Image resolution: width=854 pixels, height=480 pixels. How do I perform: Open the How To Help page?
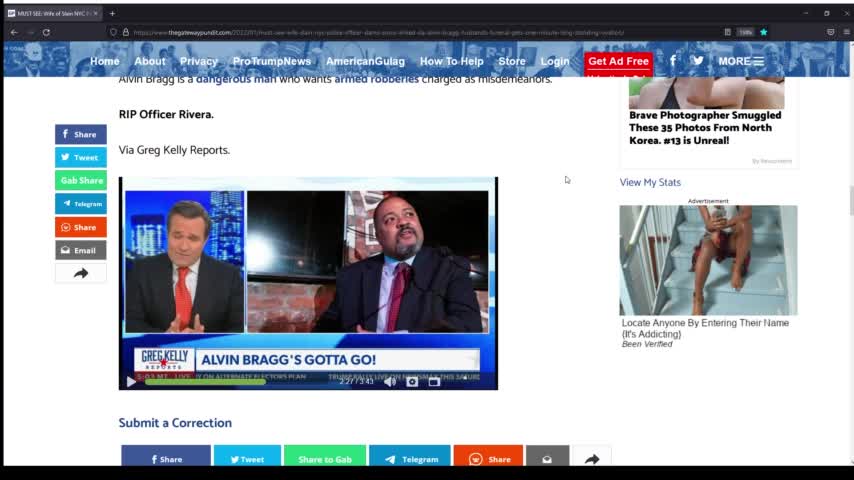tap(452, 61)
